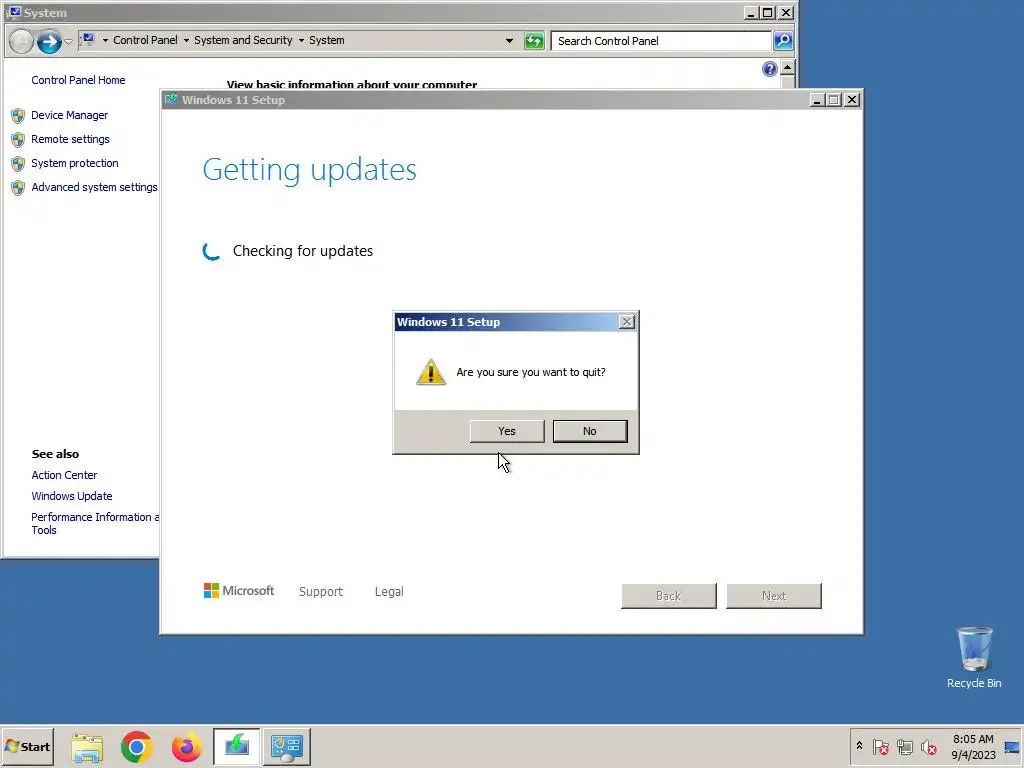1024x768 pixels.
Task: Expand the address bar root dropdown arrow
Action: (105, 40)
